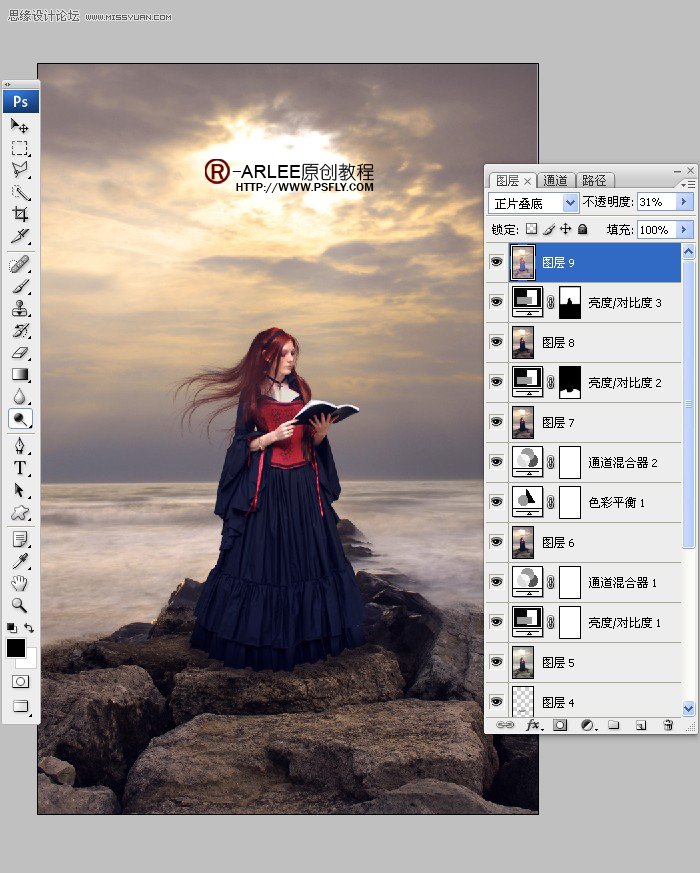
Task: Hide the 亮度/对比度 2 layer
Action: 496,382
